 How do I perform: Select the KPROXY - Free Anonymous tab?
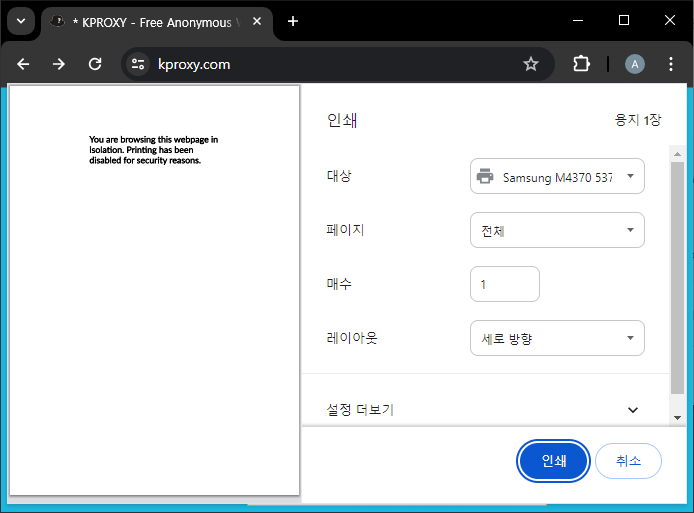[157, 22]
